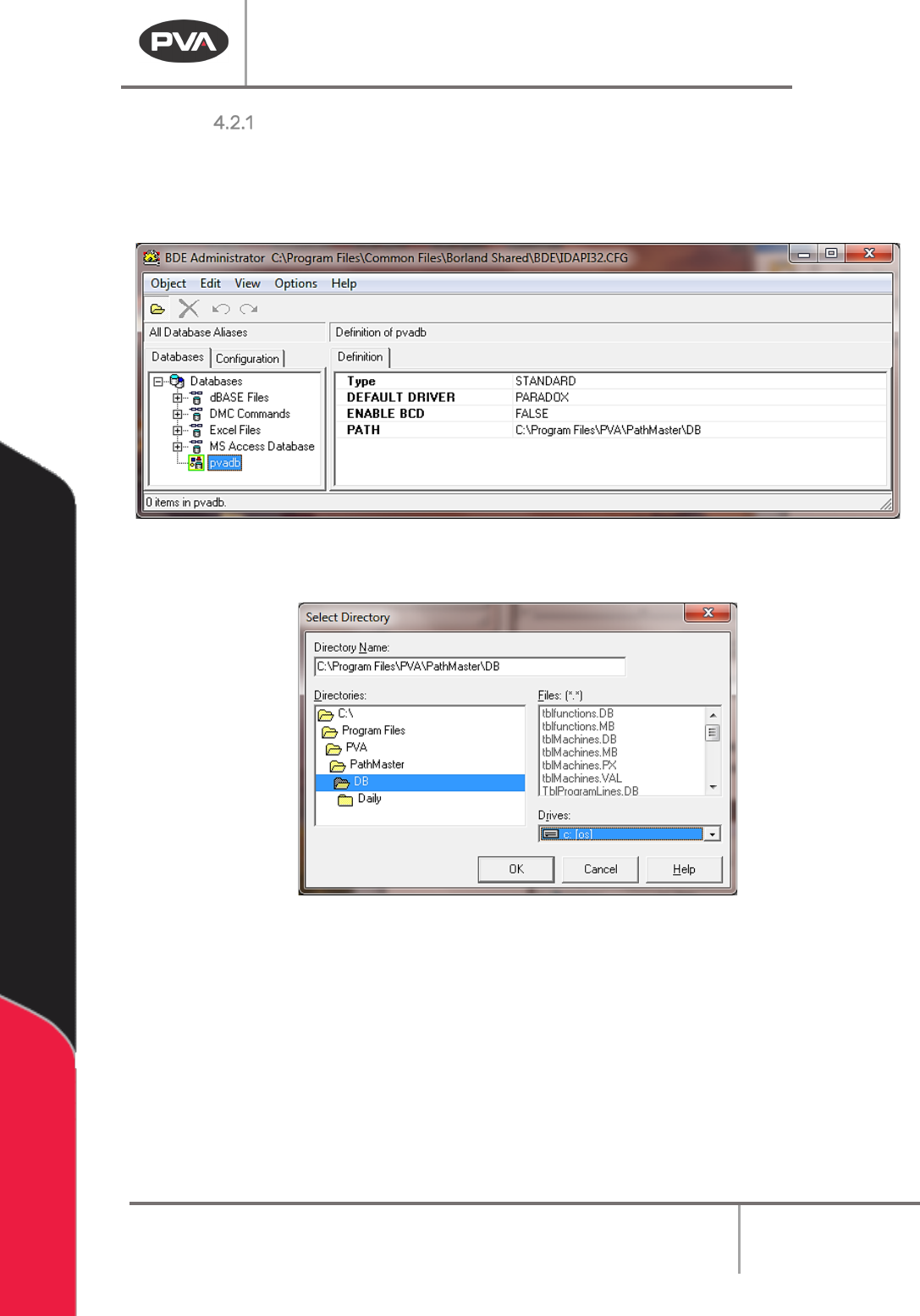The height and width of the screenshot is (1316, 920).
Task: Select the pvadb alias in tree
Action: point(225,463)
